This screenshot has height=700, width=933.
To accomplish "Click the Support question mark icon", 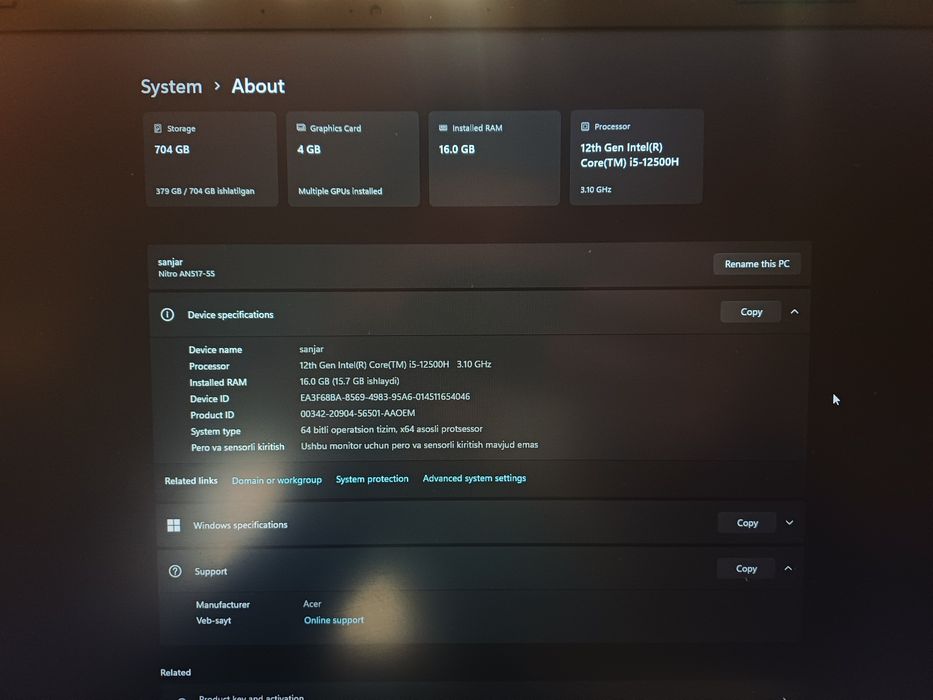I will (175, 571).
